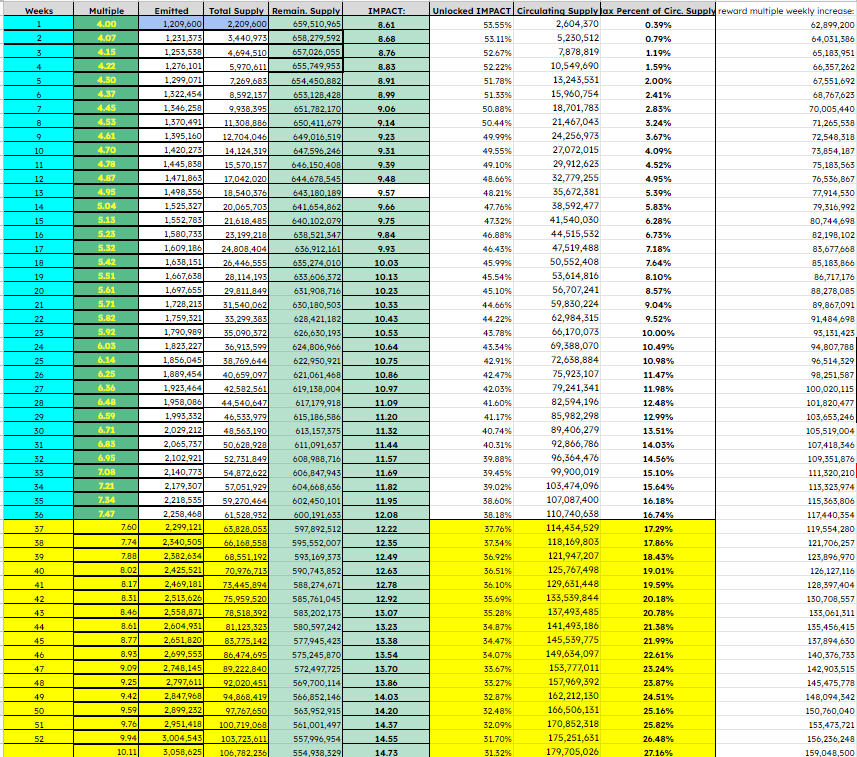The width and height of the screenshot is (857, 757).
Task: Click the white IMPACT cell showing 9.57
Action: (386, 191)
